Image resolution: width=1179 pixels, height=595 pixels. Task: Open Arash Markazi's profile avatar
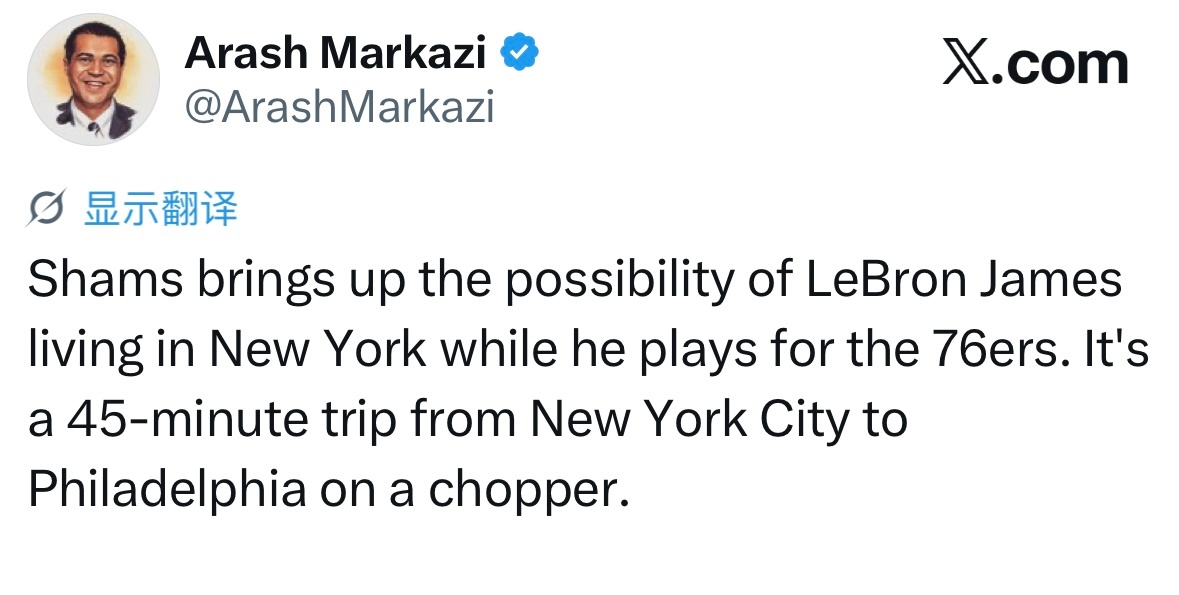click(93, 79)
